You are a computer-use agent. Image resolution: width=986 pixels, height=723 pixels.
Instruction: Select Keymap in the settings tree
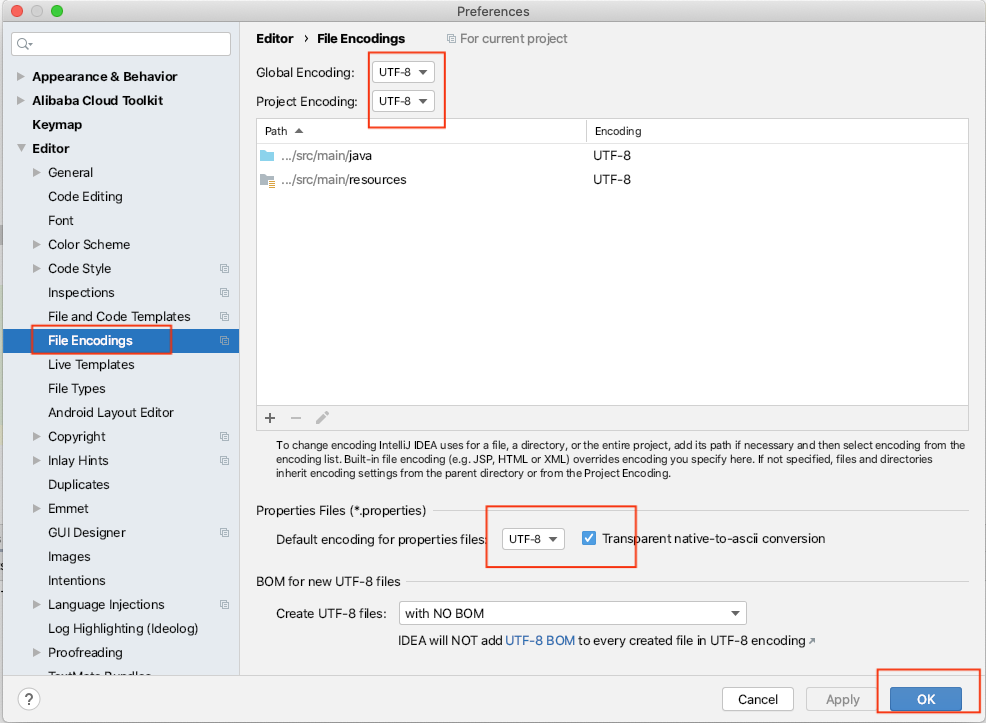[x=57, y=125]
